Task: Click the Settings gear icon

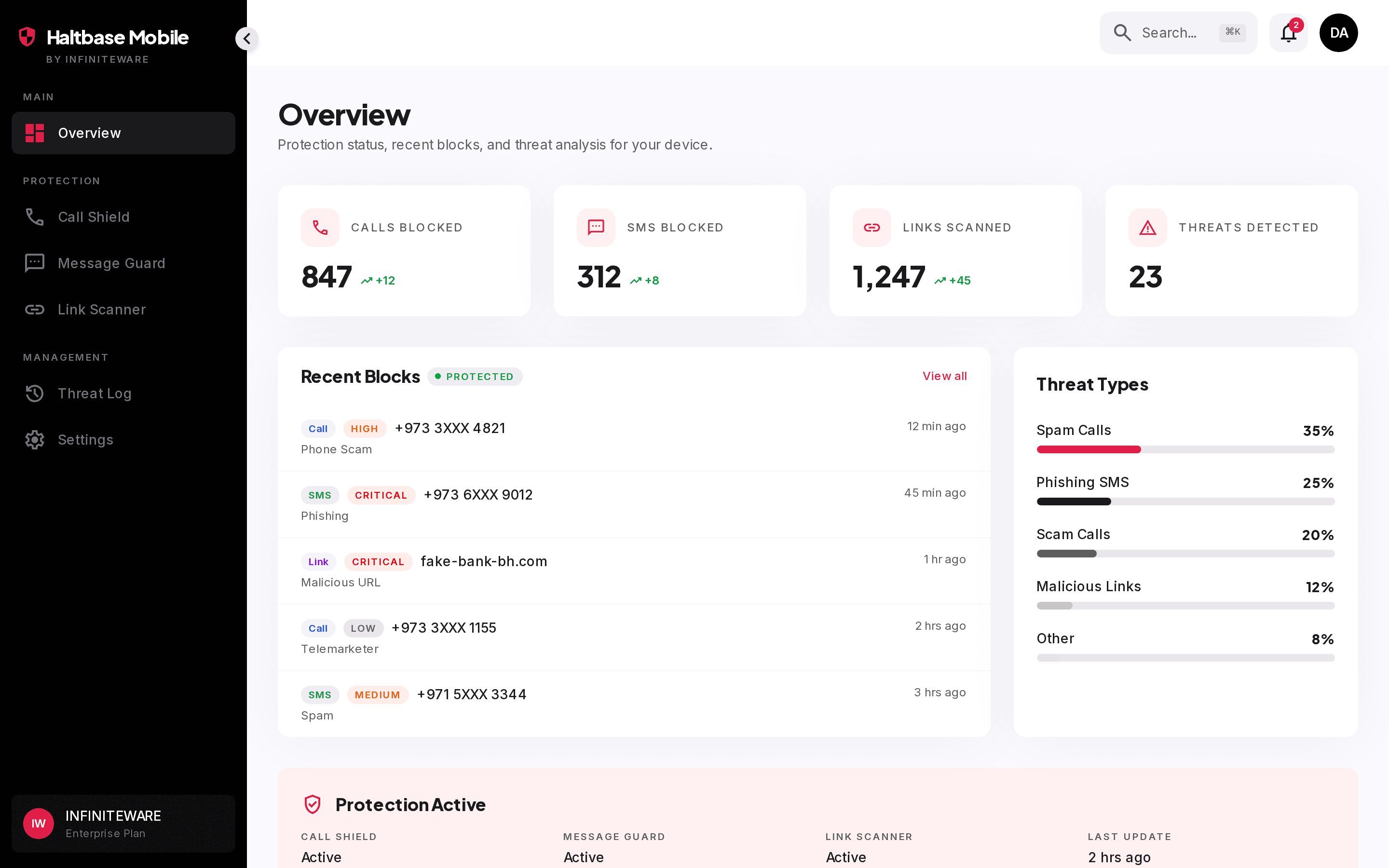Action: tap(34, 440)
